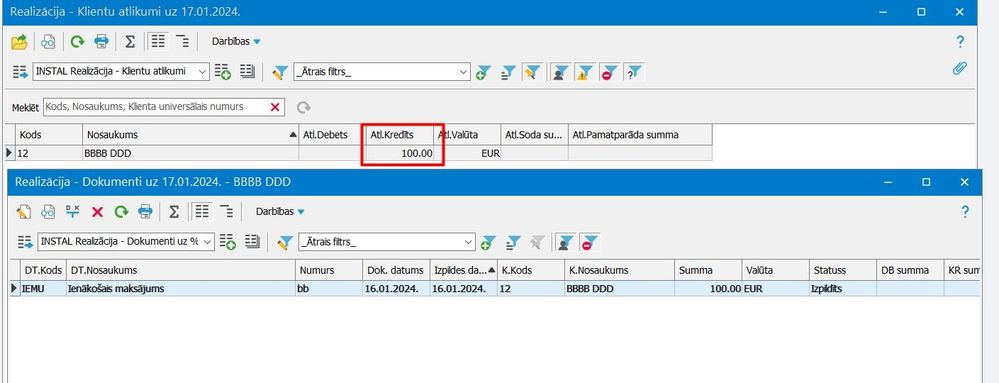This screenshot has width=999, height=383.
Task: Add new view icon in Klientu atlikumi window
Action: click(x=222, y=71)
